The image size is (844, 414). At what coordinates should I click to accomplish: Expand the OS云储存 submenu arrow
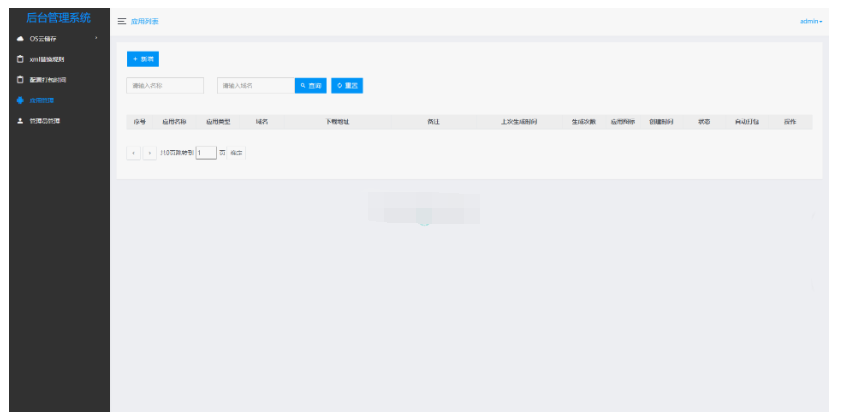pyautogui.click(x=96, y=39)
